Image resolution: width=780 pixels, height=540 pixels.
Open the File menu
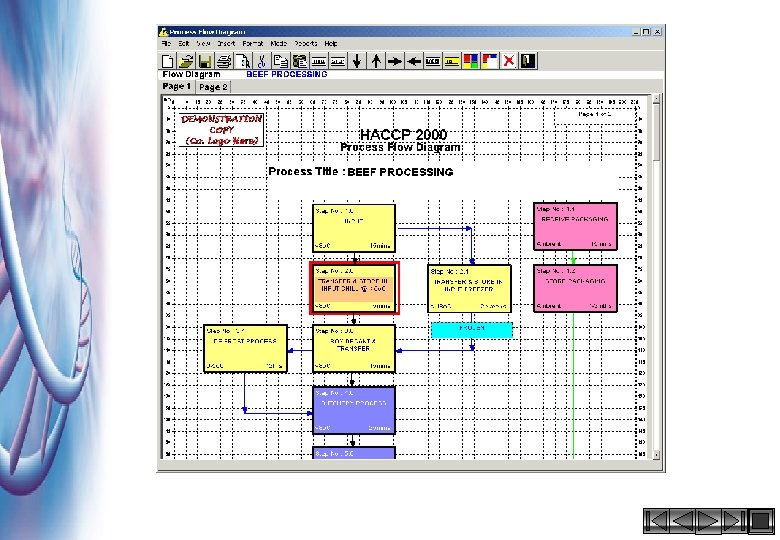tap(166, 43)
